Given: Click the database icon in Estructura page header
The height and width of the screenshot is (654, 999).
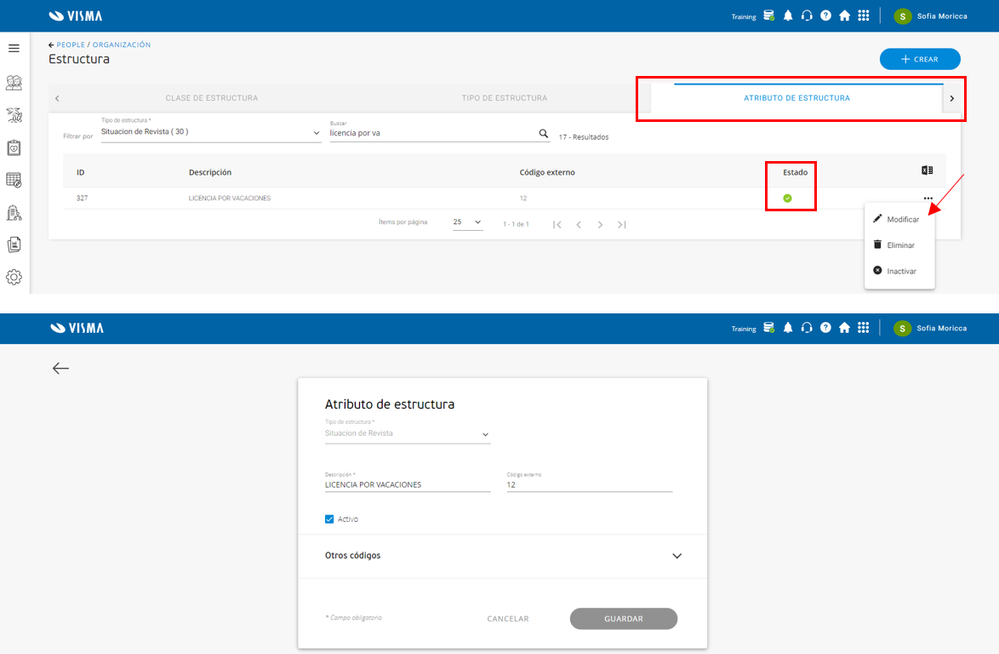Looking at the screenshot, I should (x=769, y=15).
